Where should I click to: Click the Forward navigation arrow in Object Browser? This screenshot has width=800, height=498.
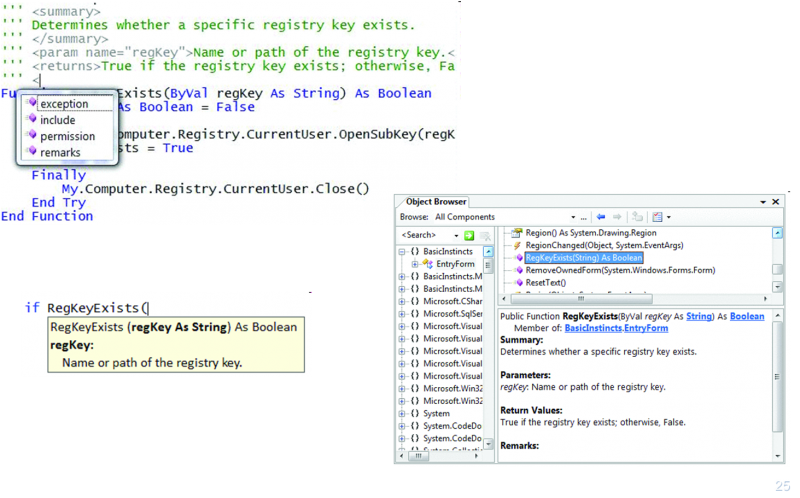click(615, 217)
